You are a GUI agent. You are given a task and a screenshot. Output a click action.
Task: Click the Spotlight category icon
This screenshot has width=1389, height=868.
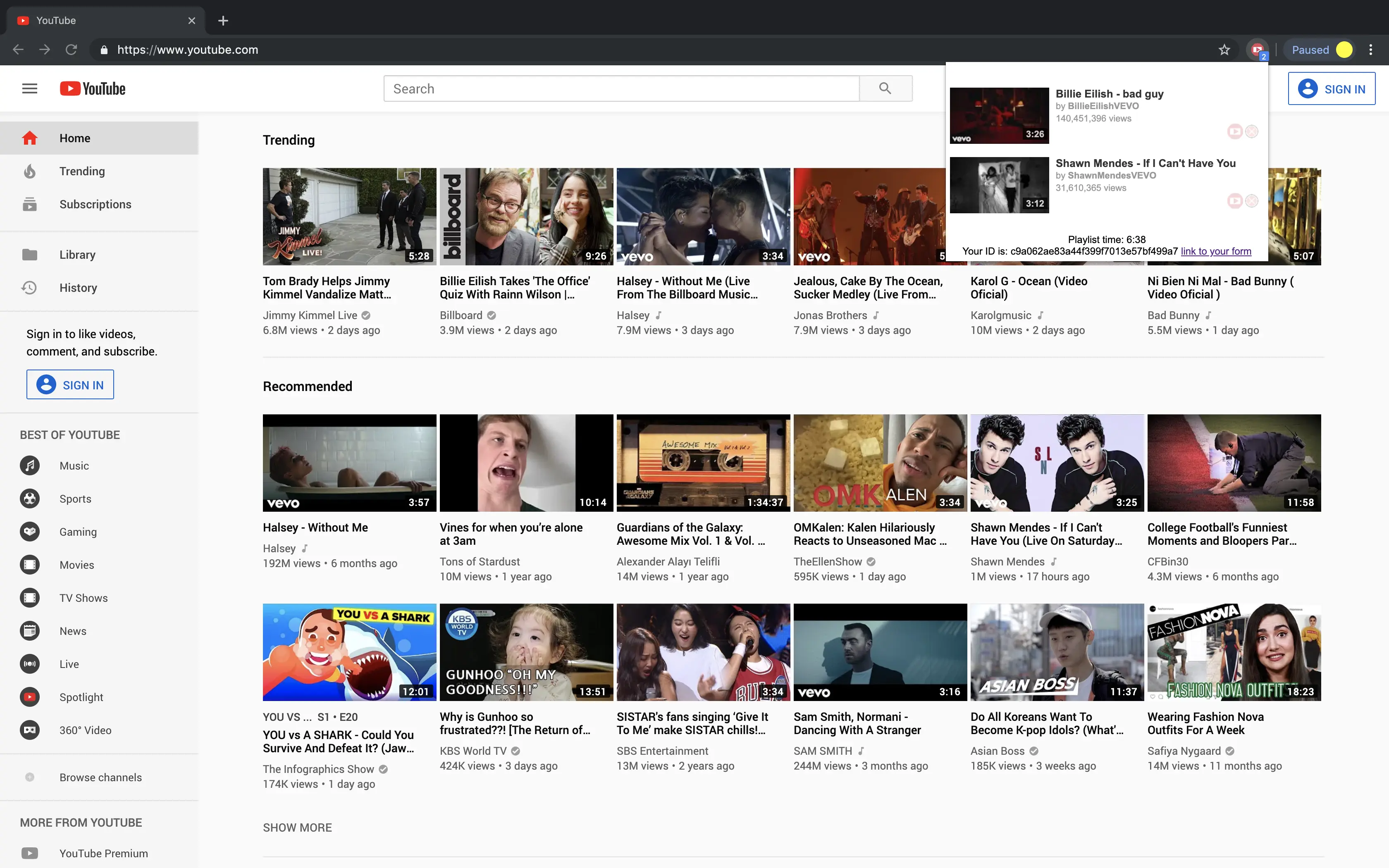point(30,697)
